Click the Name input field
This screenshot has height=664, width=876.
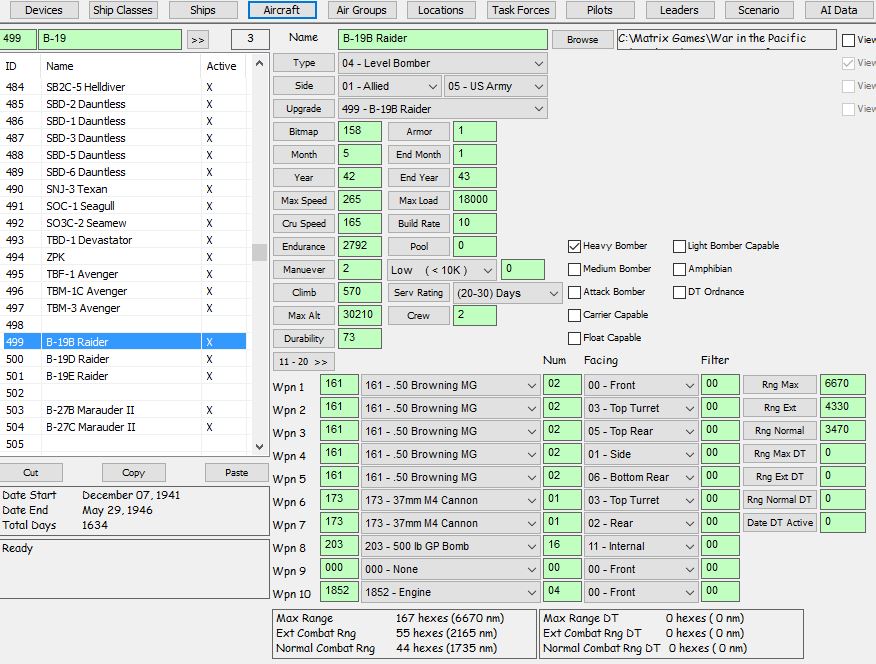pos(442,39)
